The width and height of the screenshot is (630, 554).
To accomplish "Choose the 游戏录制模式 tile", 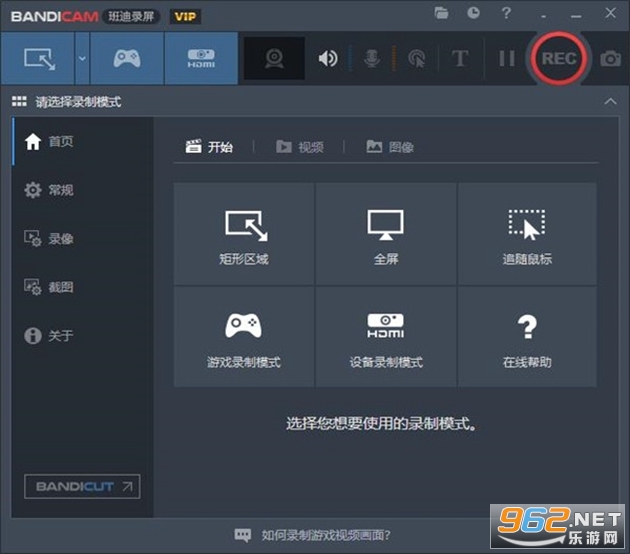I will click(x=244, y=337).
